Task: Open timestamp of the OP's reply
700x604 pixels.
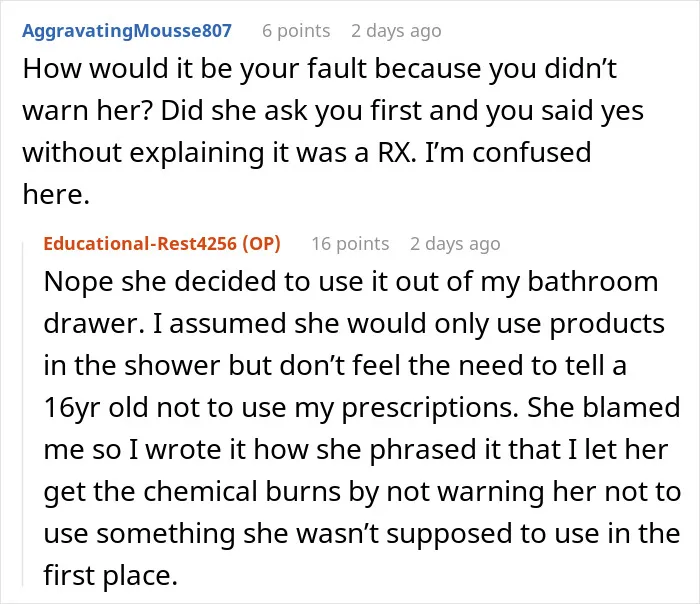Action: 455,244
